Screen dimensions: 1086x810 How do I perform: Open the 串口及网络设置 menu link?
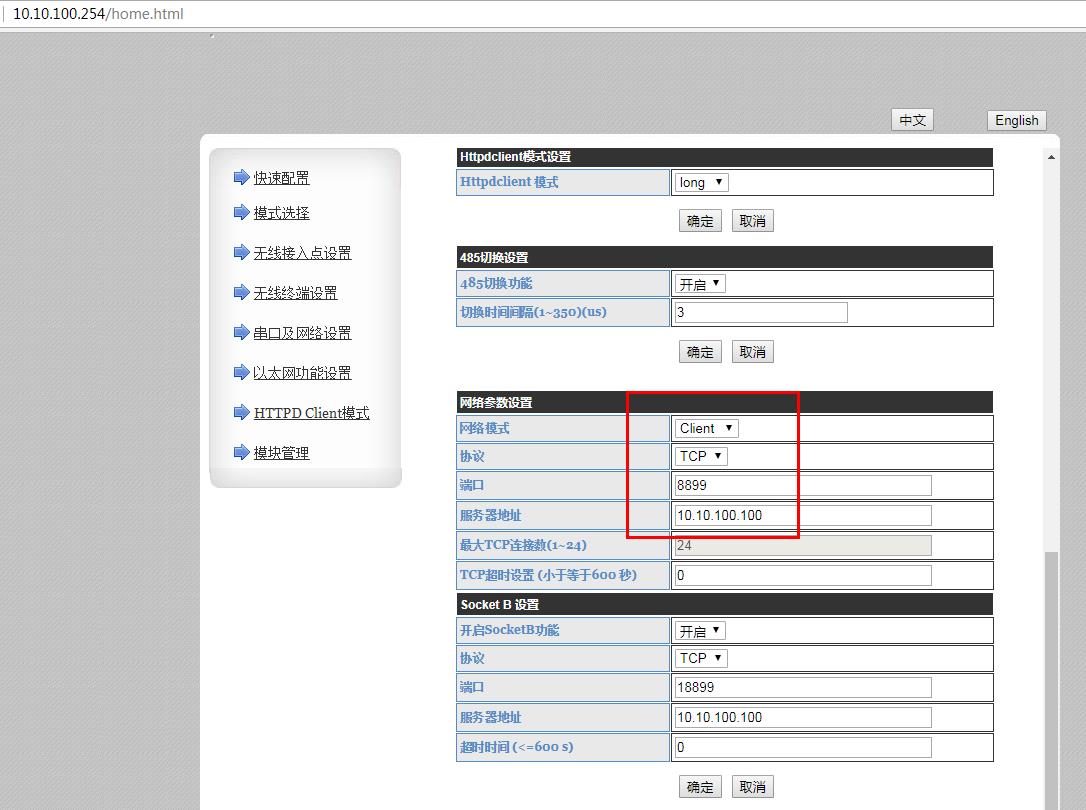[302, 333]
